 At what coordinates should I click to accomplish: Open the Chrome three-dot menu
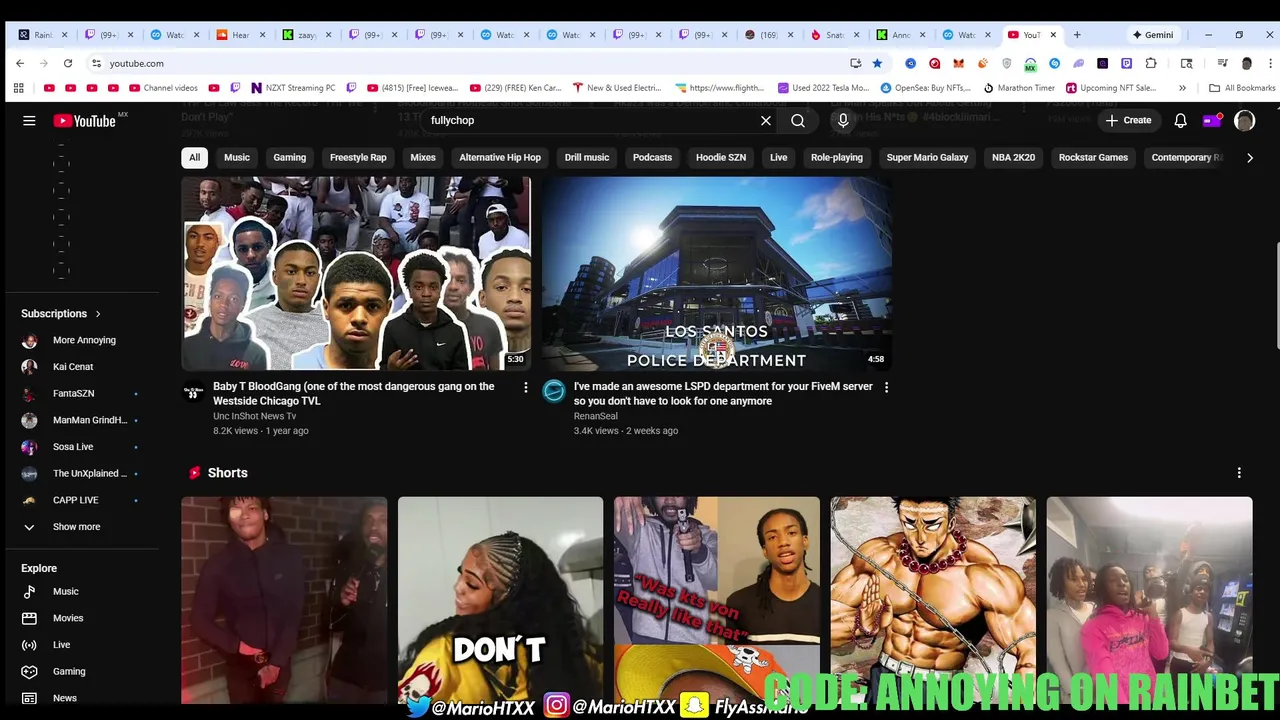[1270, 63]
